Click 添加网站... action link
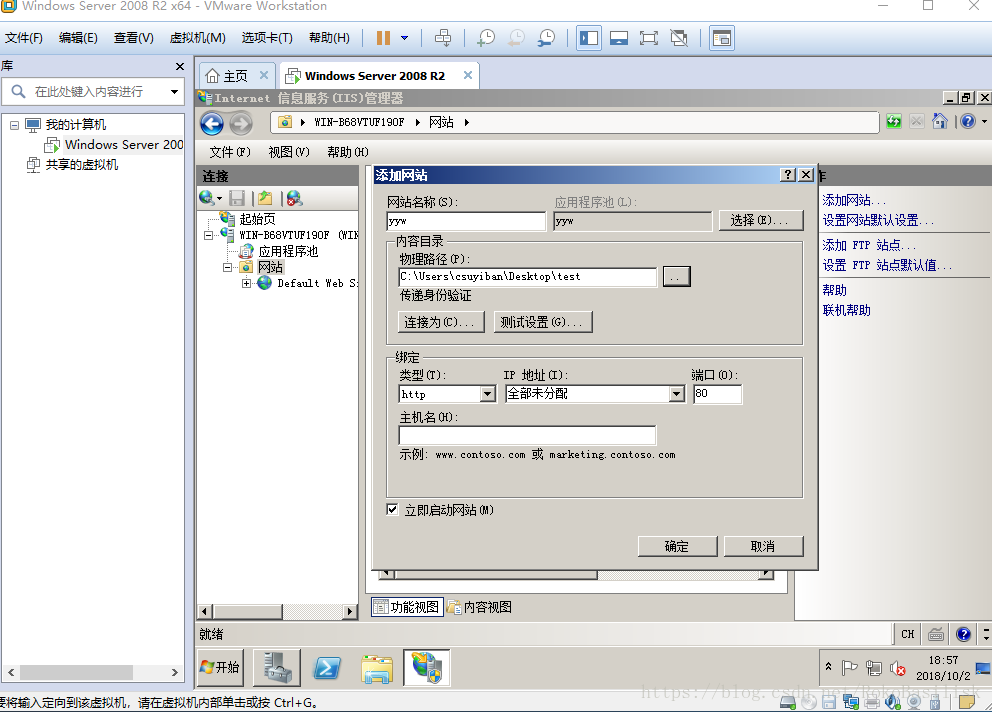992x712 pixels. tap(854, 201)
